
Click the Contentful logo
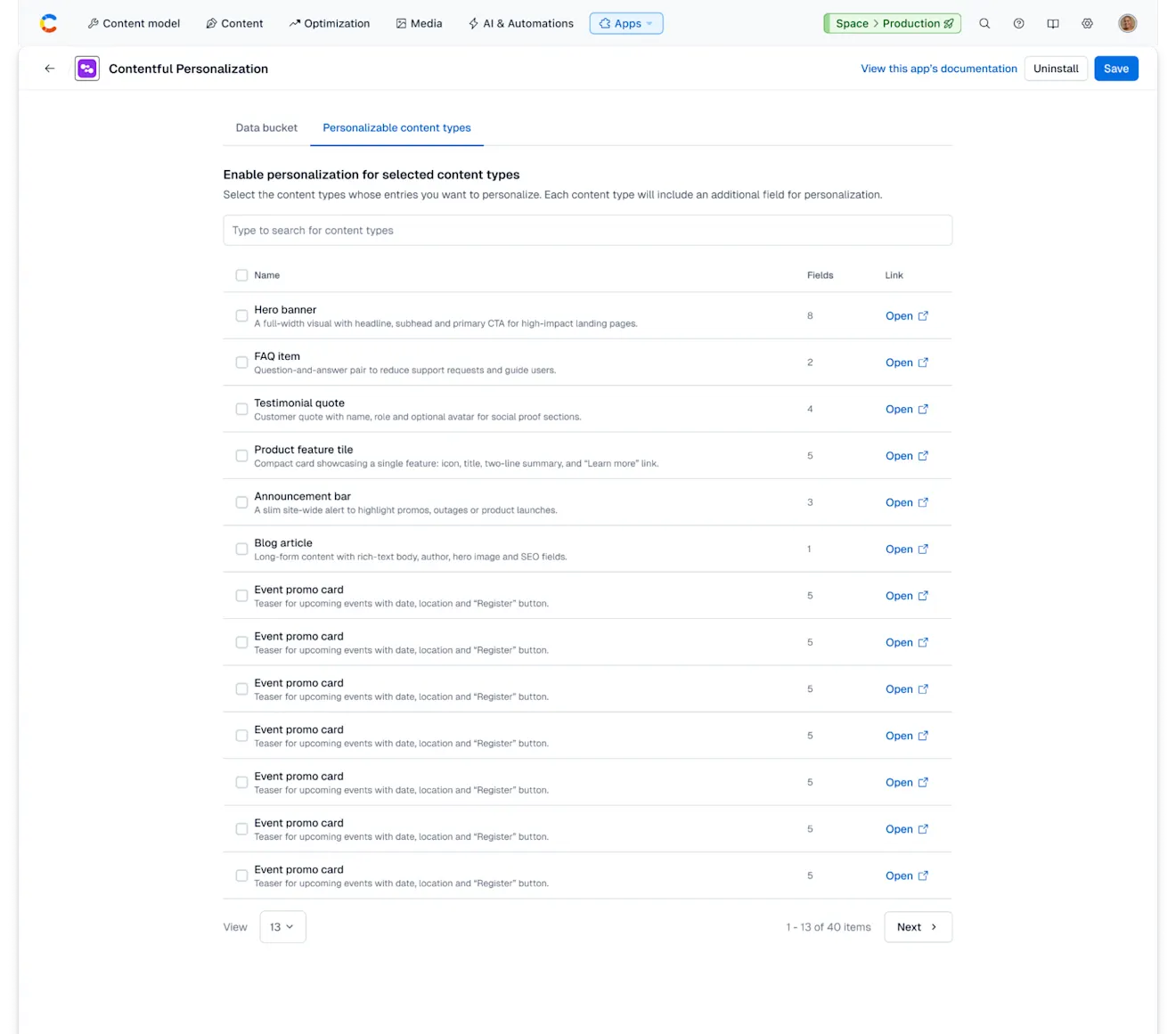tap(48, 23)
